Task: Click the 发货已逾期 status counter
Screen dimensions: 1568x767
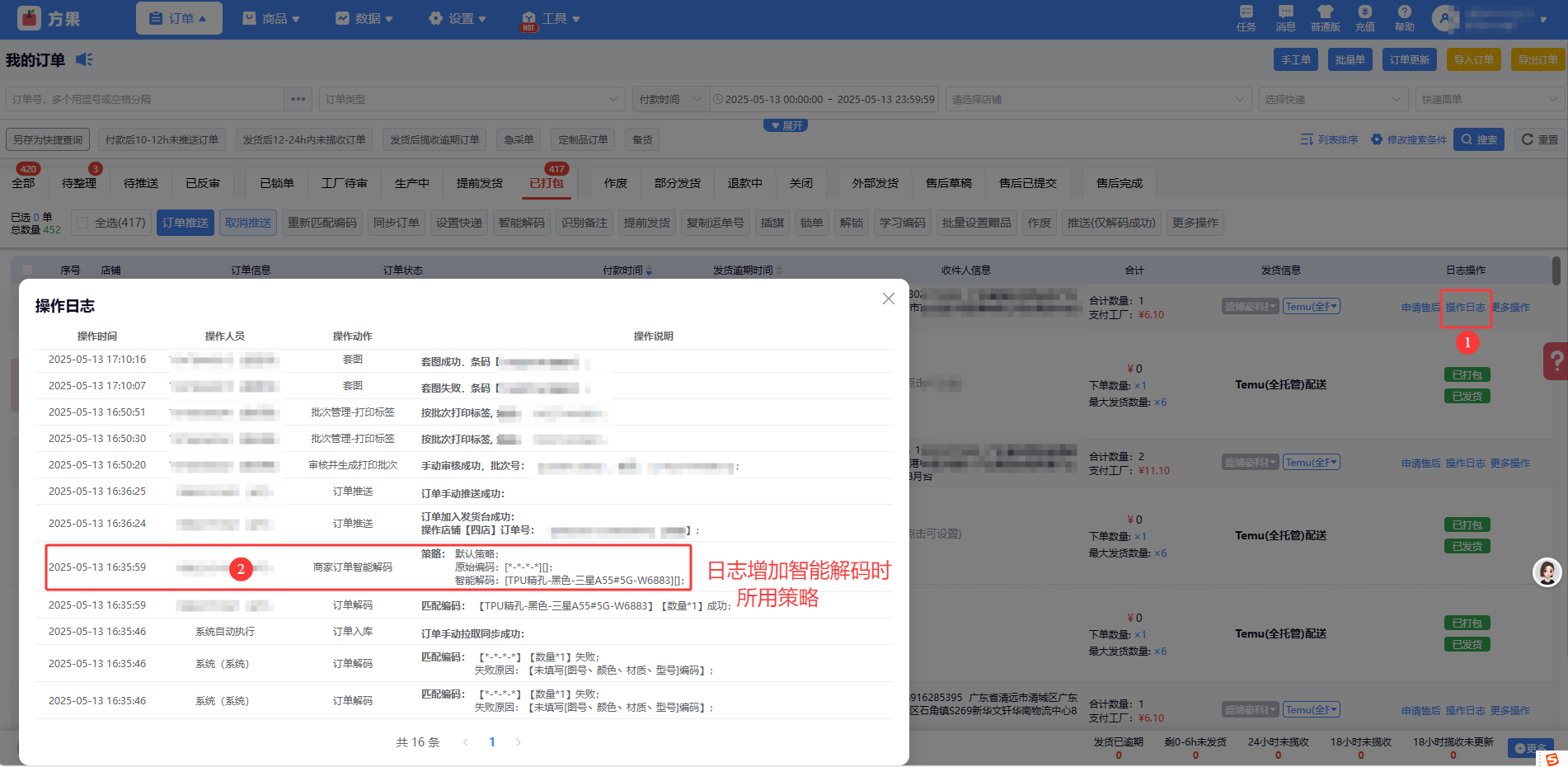Action: [1119, 747]
